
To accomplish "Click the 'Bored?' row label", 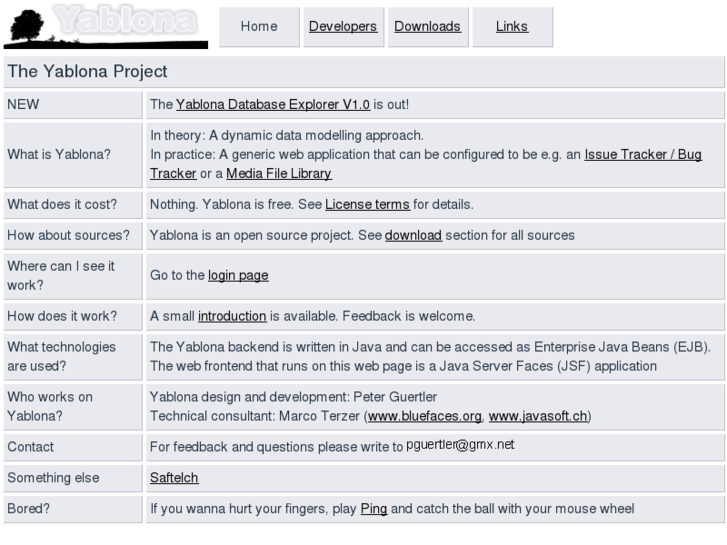I will [x=28, y=509].
